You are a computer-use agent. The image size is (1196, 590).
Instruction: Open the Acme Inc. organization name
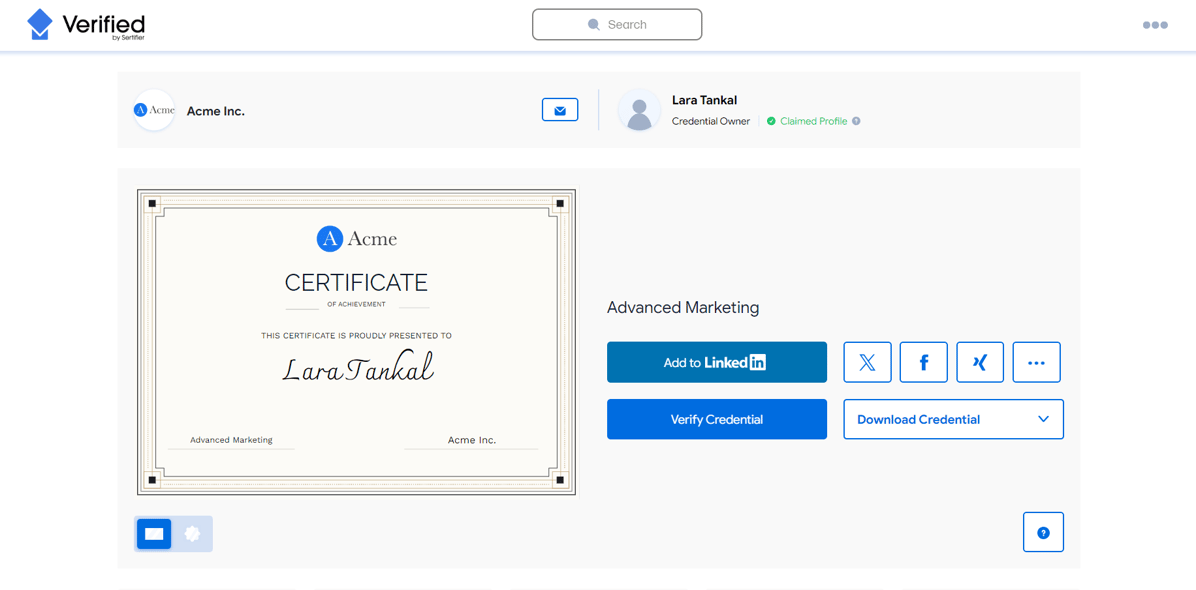tap(215, 110)
